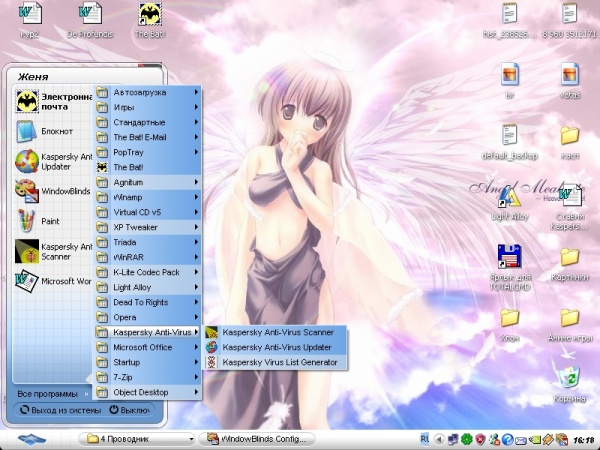The width and height of the screenshot is (600, 450).
Task: Open the default_backup text file icon
Action: coord(510,135)
